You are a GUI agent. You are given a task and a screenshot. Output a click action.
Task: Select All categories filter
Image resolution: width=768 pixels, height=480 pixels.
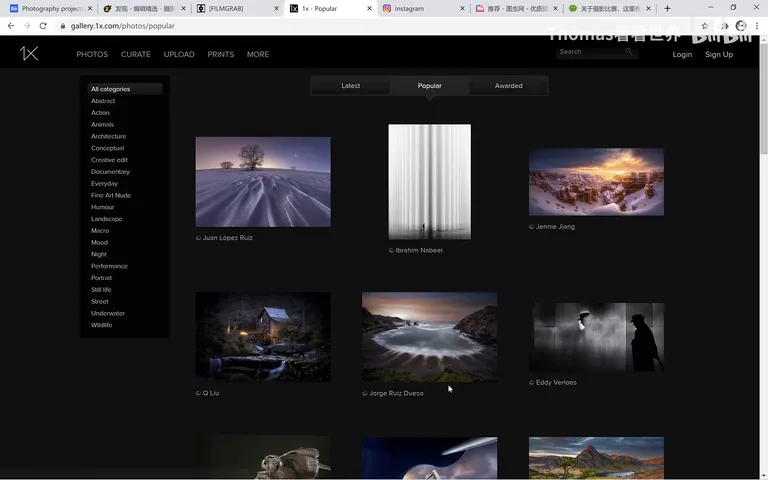tap(124, 89)
